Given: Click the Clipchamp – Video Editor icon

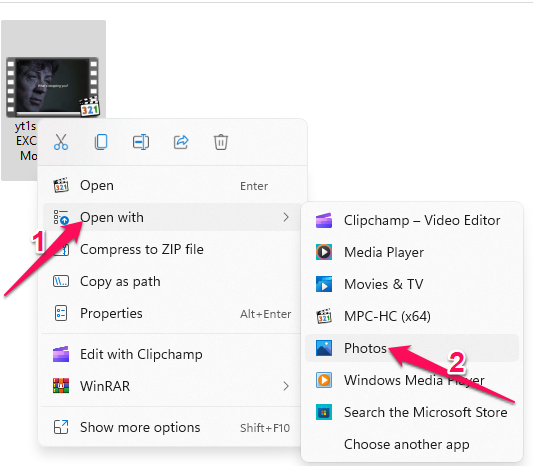Looking at the screenshot, I should (324, 220).
